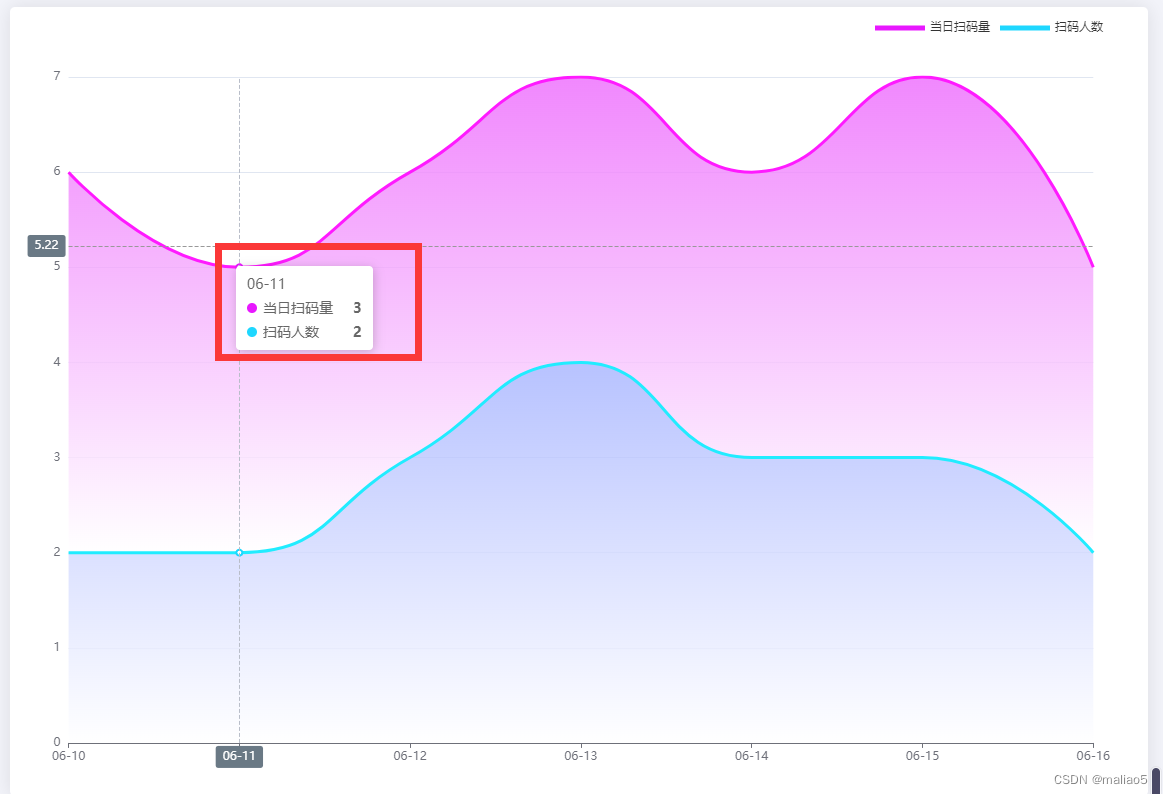Image resolution: width=1163 pixels, height=794 pixels.
Task: Select the 06-16 label on the x-axis
Action: pos(1091,757)
